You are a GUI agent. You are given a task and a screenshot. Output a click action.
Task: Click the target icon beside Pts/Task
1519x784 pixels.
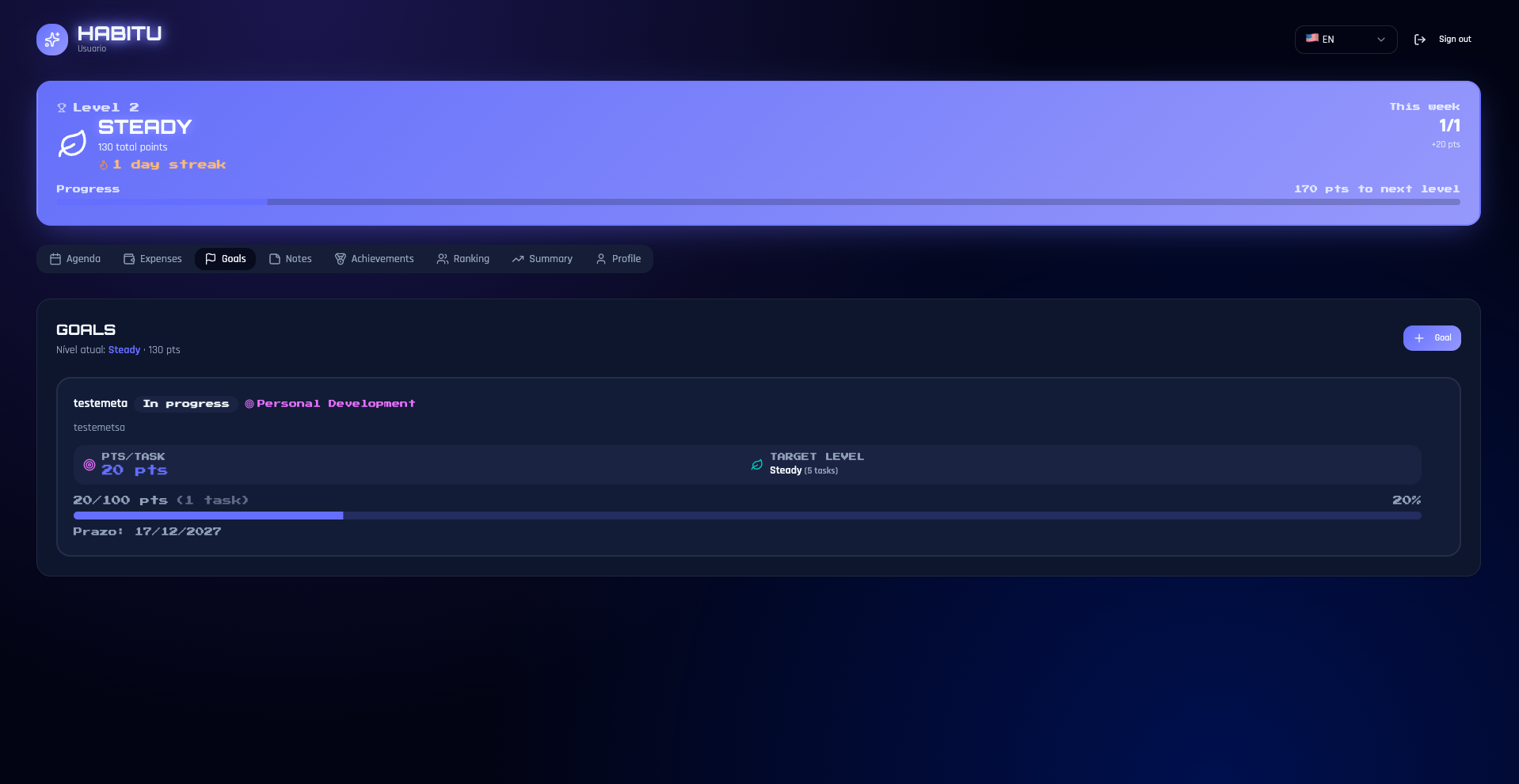point(89,465)
